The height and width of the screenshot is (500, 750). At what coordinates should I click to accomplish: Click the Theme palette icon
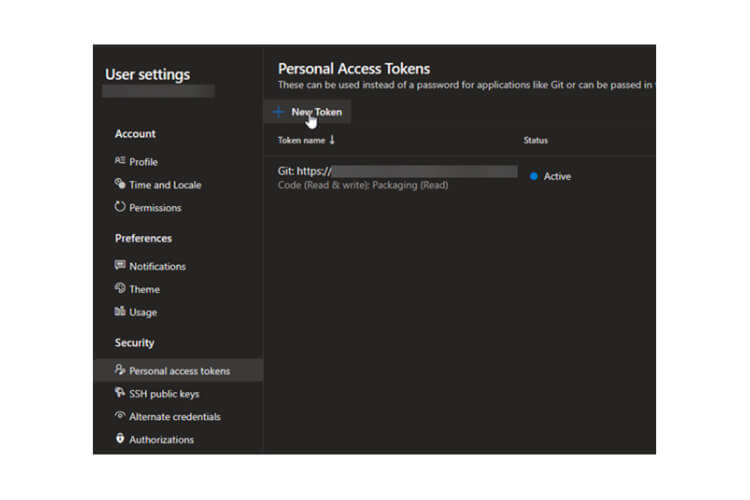point(120,289)
